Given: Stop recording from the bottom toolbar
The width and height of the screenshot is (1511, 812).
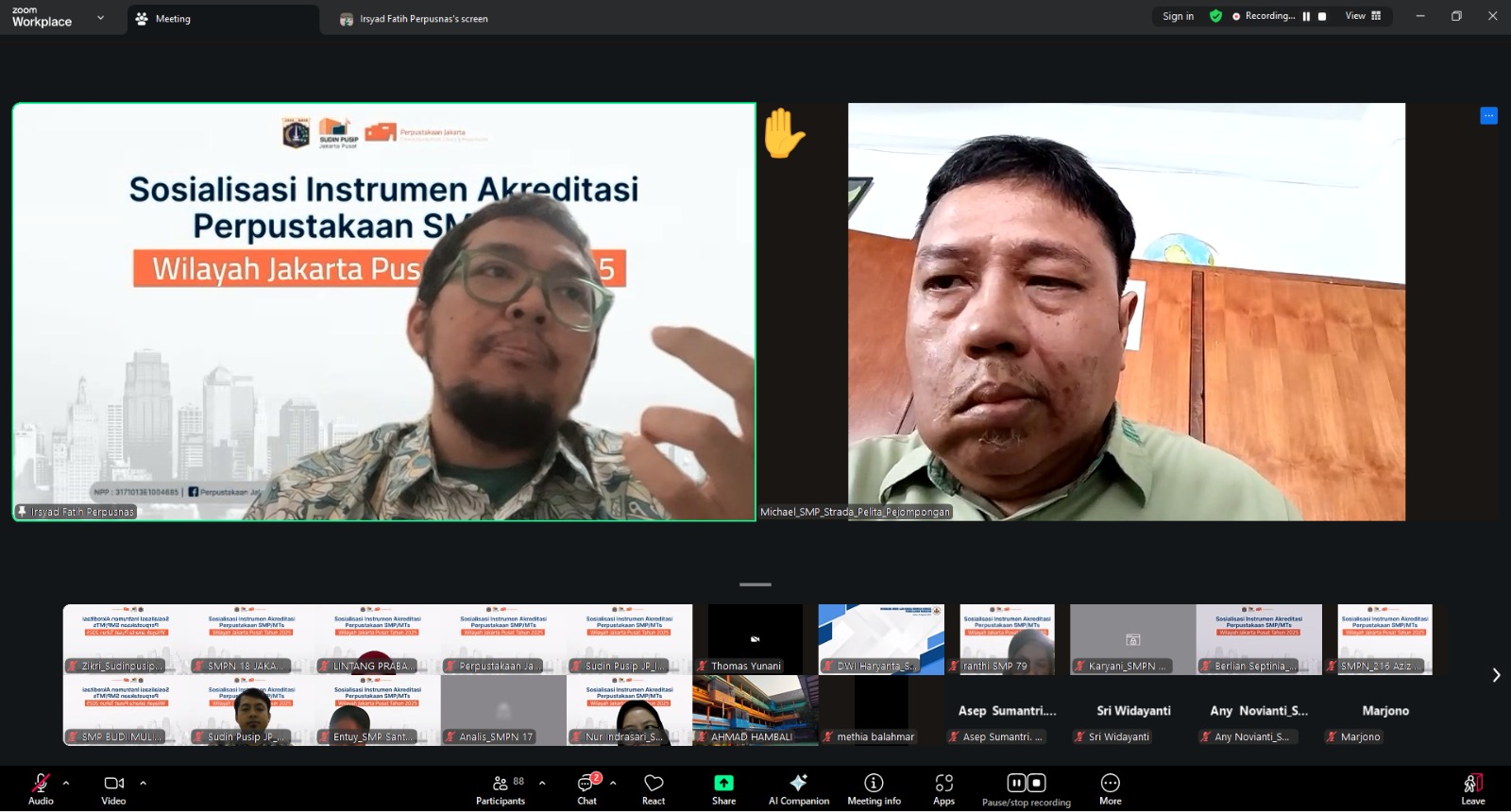Looking at the screenshot, I should [x=1037, y=783].
